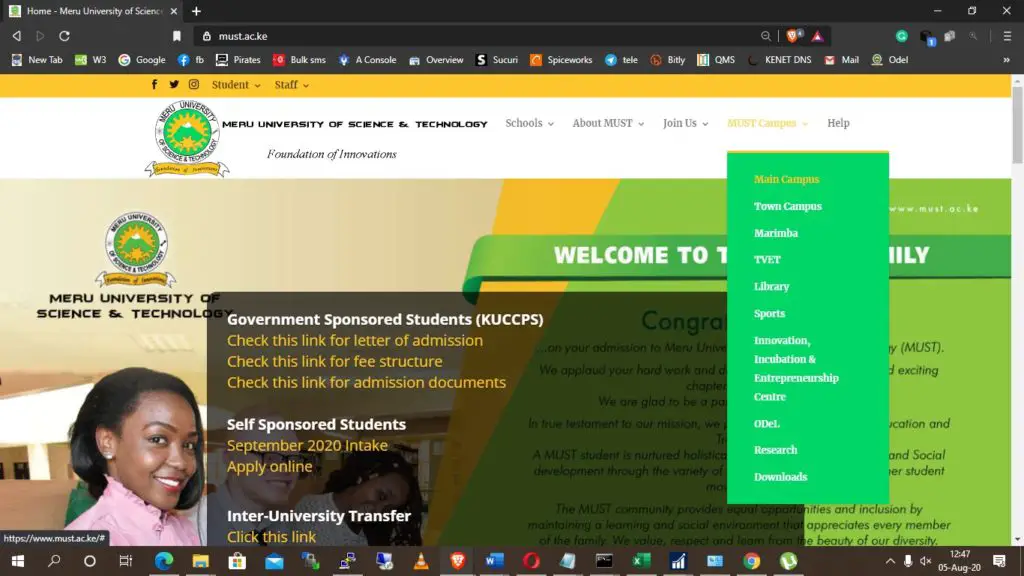Check this link for admission documents
Screen dimensions: 1024x576
coord(366,382)
